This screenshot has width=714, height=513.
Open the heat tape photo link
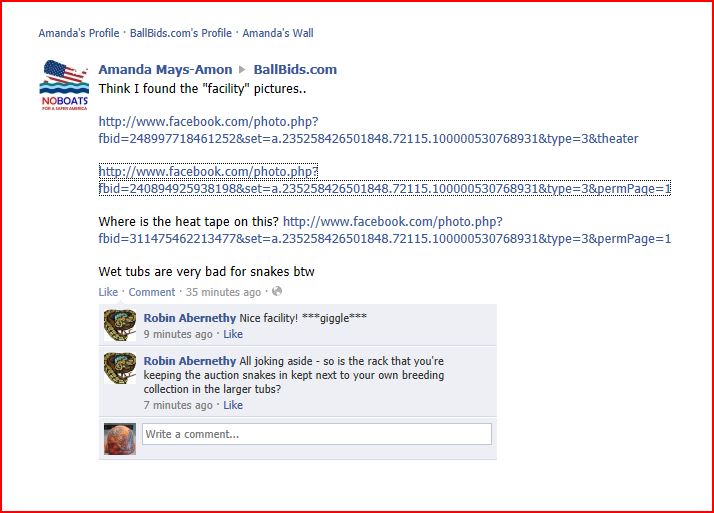pos(385,230)
